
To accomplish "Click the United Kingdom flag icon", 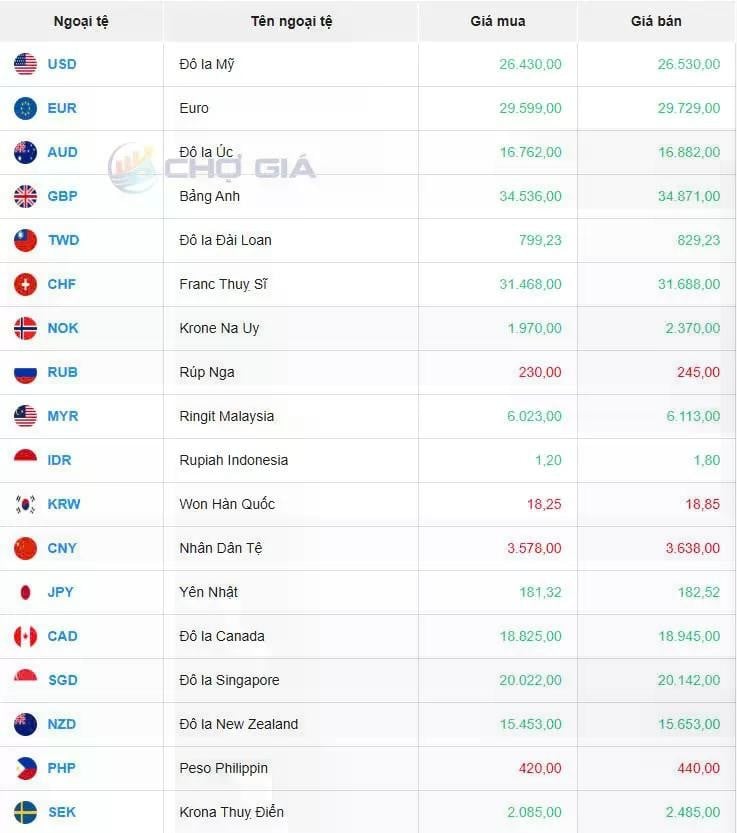I will pos(26,197).
